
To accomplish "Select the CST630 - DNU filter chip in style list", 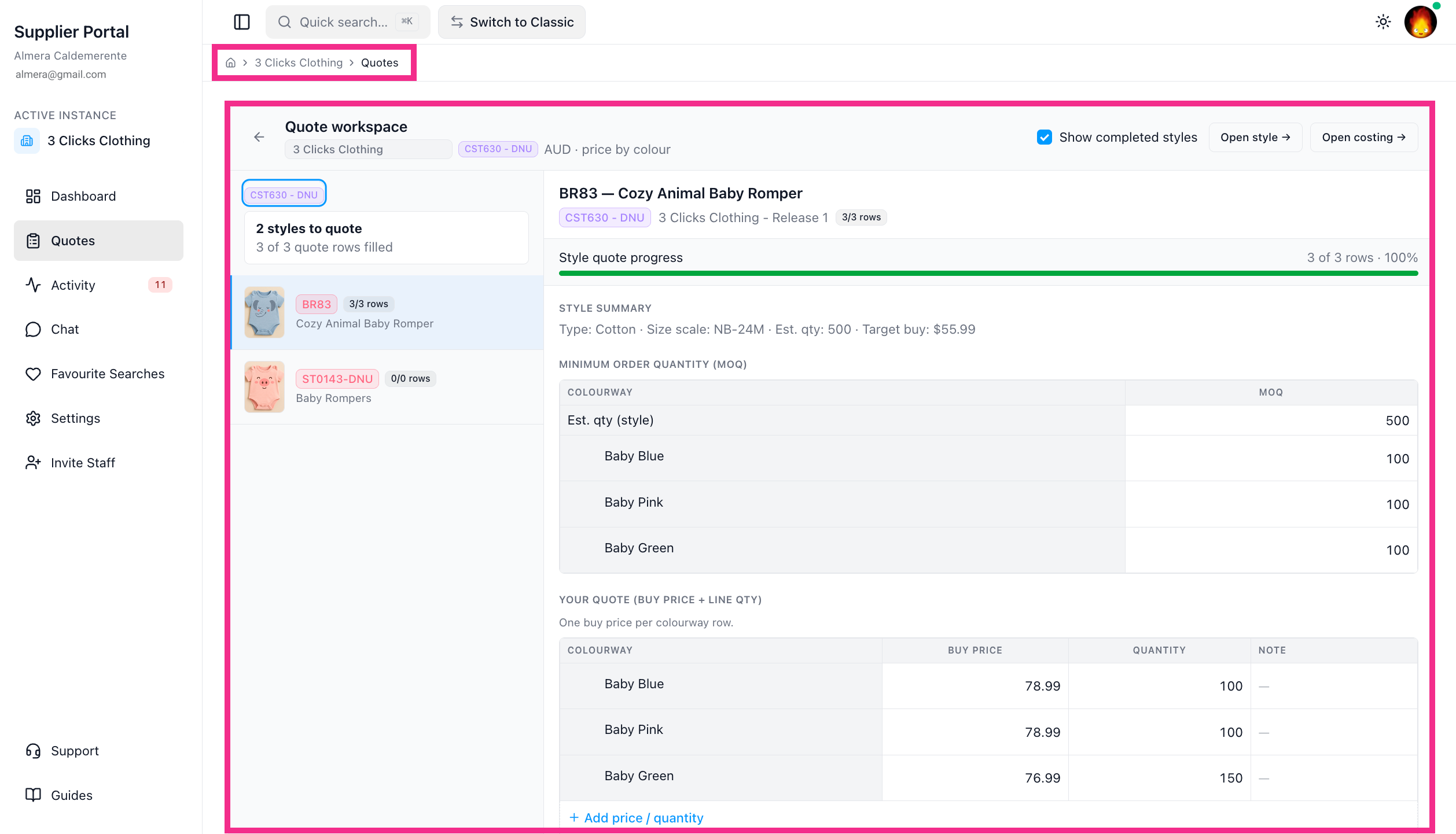I will tap(284, 195).
